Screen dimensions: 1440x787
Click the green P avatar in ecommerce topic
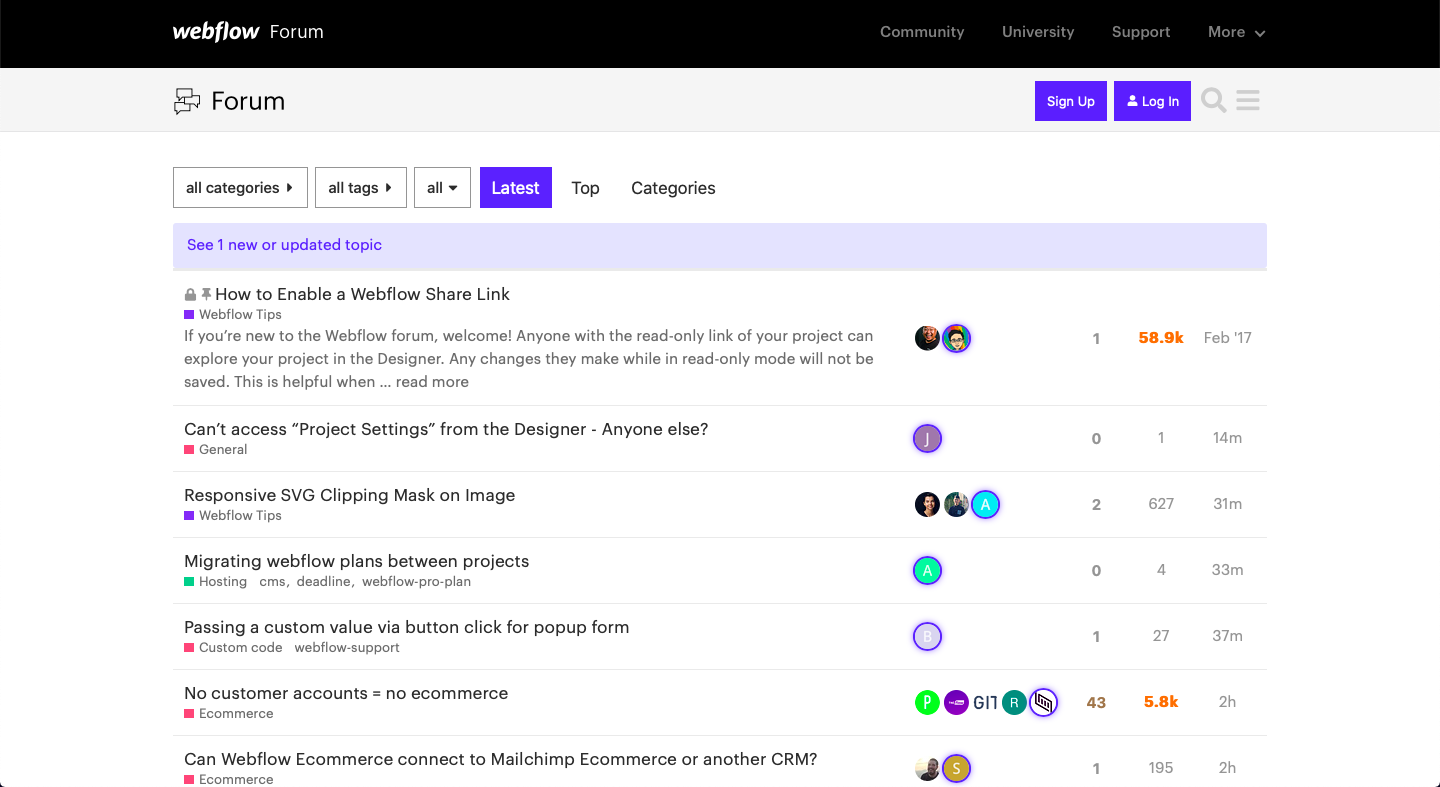click(928, 702)
